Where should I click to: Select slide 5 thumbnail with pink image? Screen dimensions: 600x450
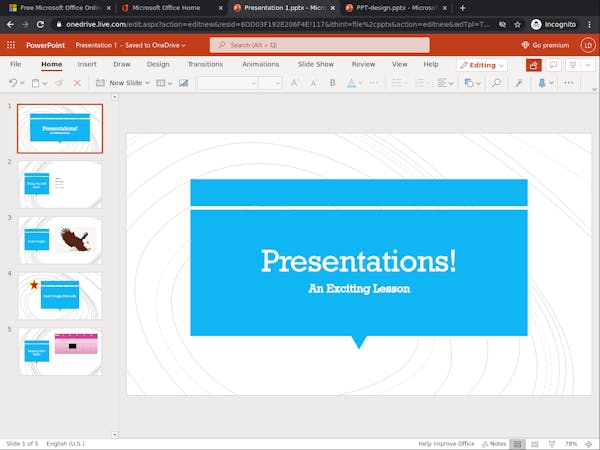60,351
